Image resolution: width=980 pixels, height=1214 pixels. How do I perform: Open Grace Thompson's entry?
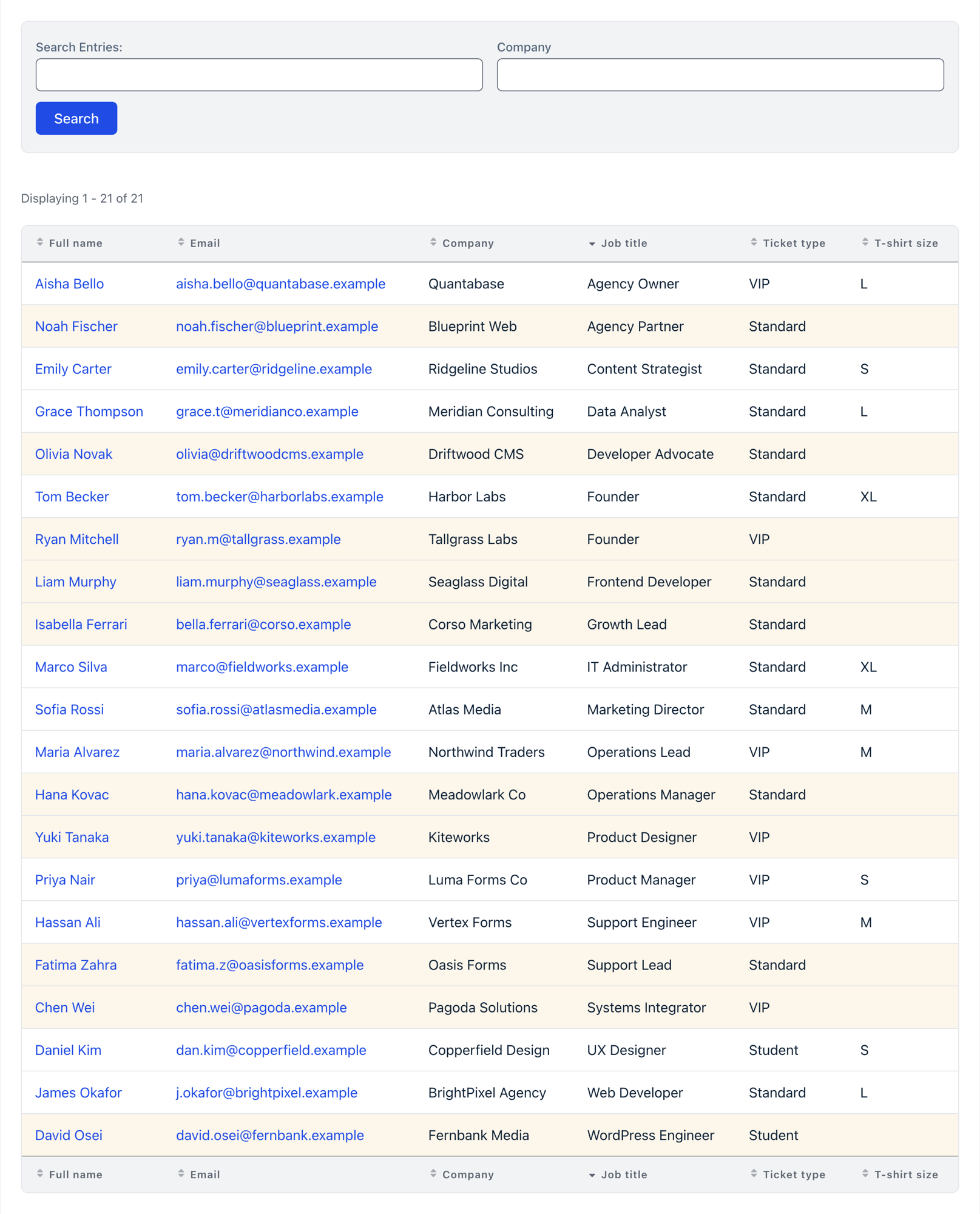point(89,412)
